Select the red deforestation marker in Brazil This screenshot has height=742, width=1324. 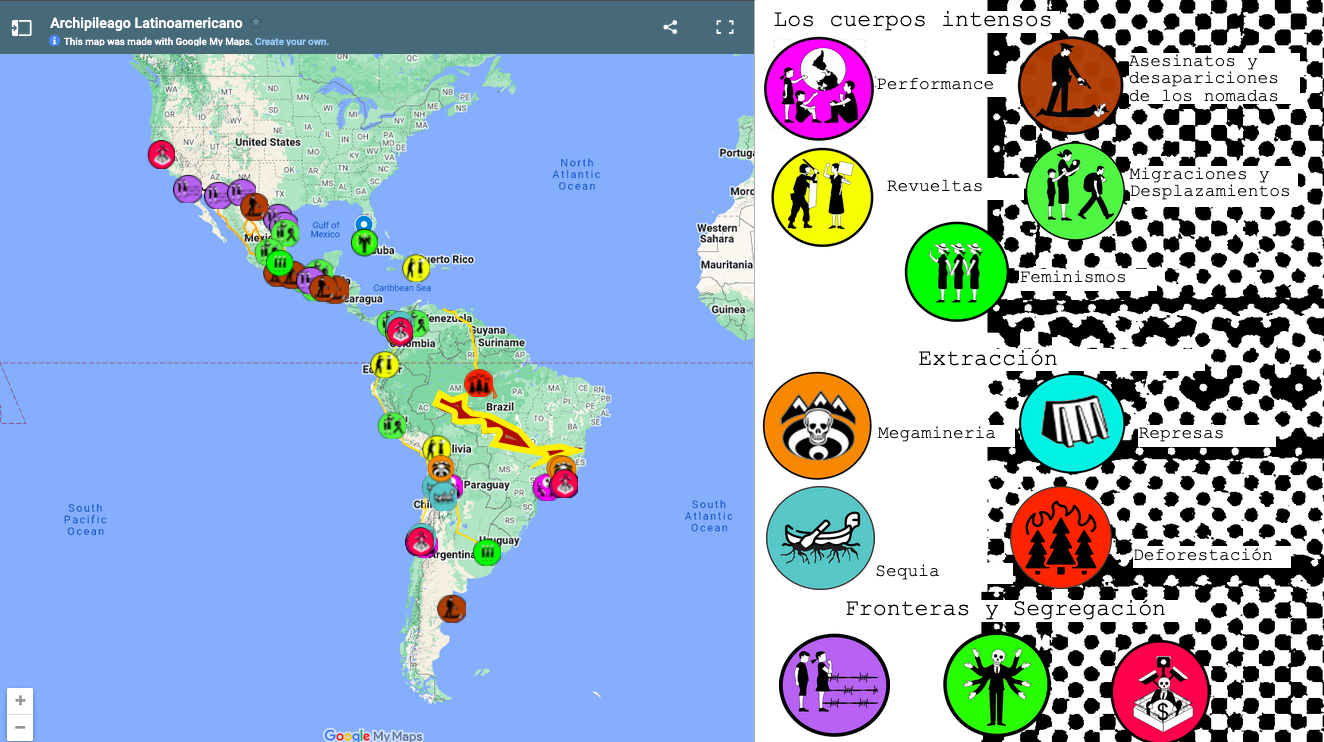click(479, 384)
